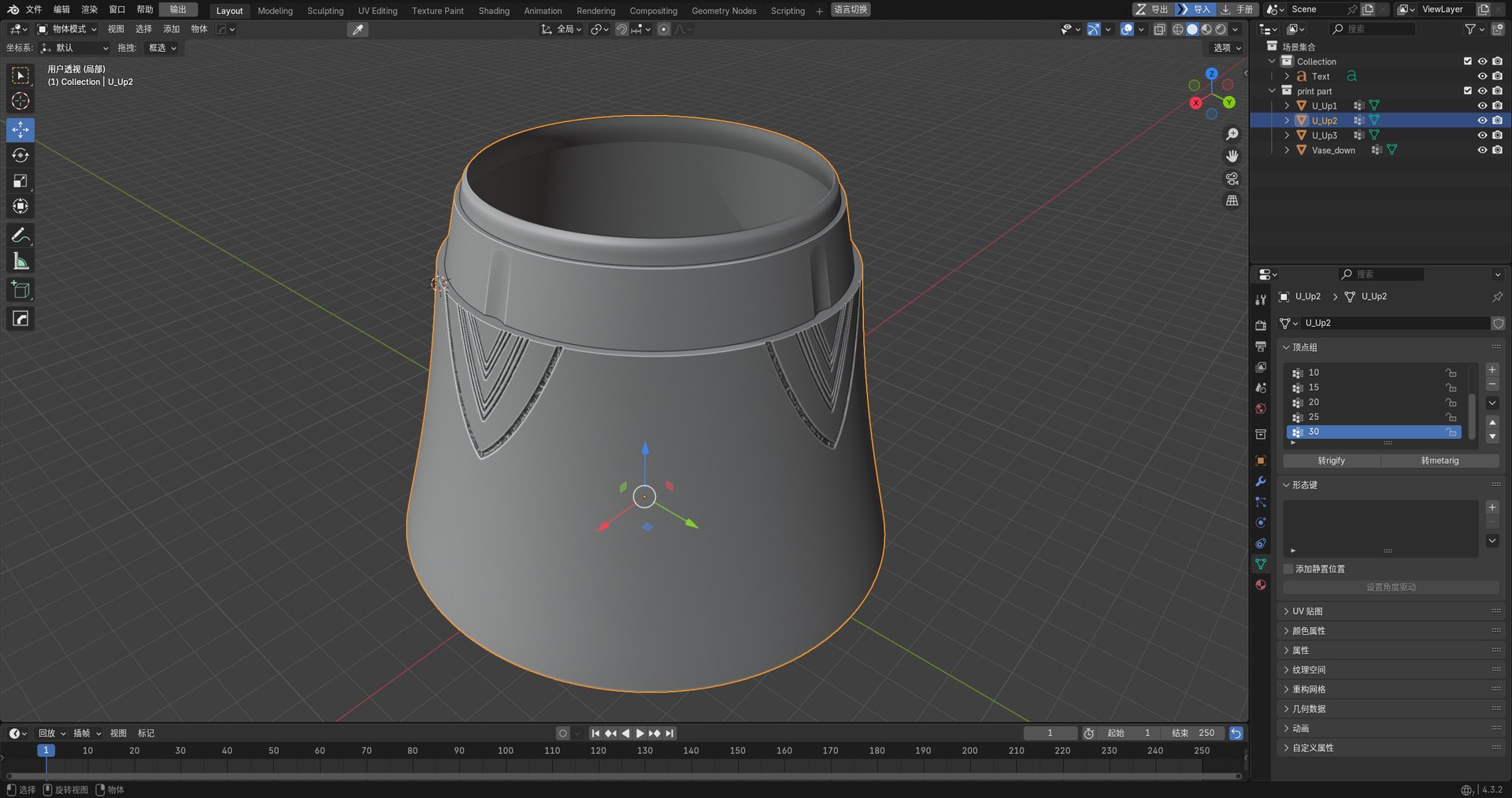Switch to the Sculpting workspace tab
The image size is (1512, 798).
[325, 11]
